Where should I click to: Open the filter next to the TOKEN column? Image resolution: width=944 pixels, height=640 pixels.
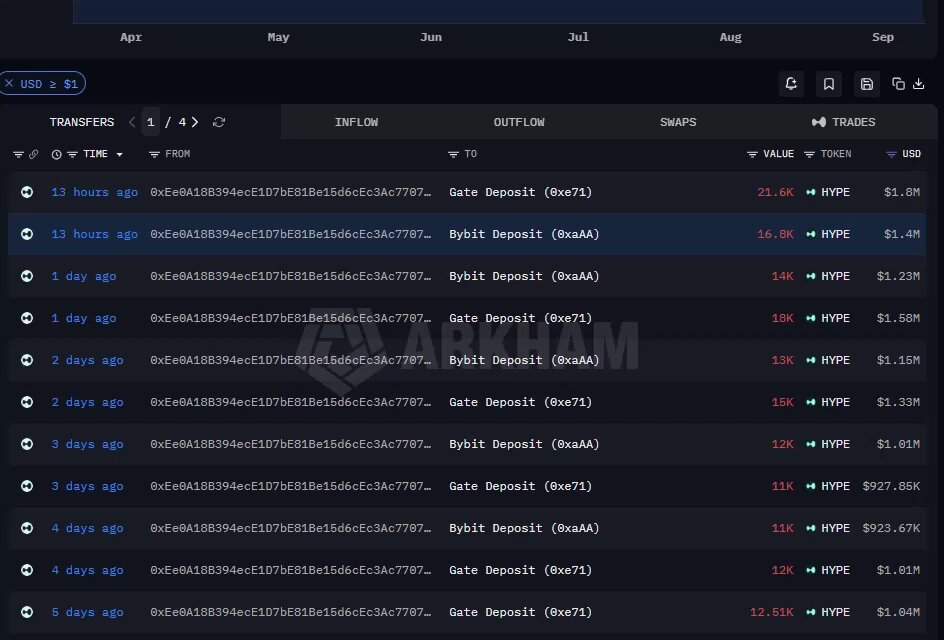click(809, 155)
